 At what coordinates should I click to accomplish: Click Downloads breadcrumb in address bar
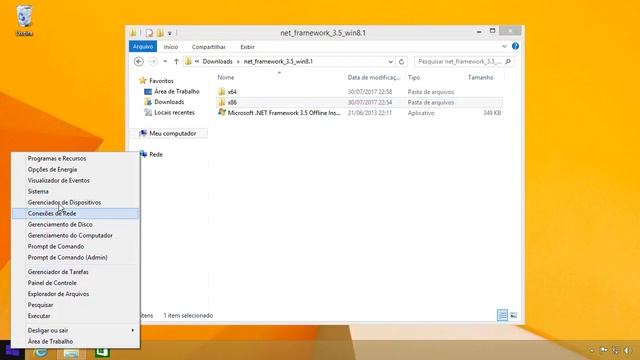(218, 62)
